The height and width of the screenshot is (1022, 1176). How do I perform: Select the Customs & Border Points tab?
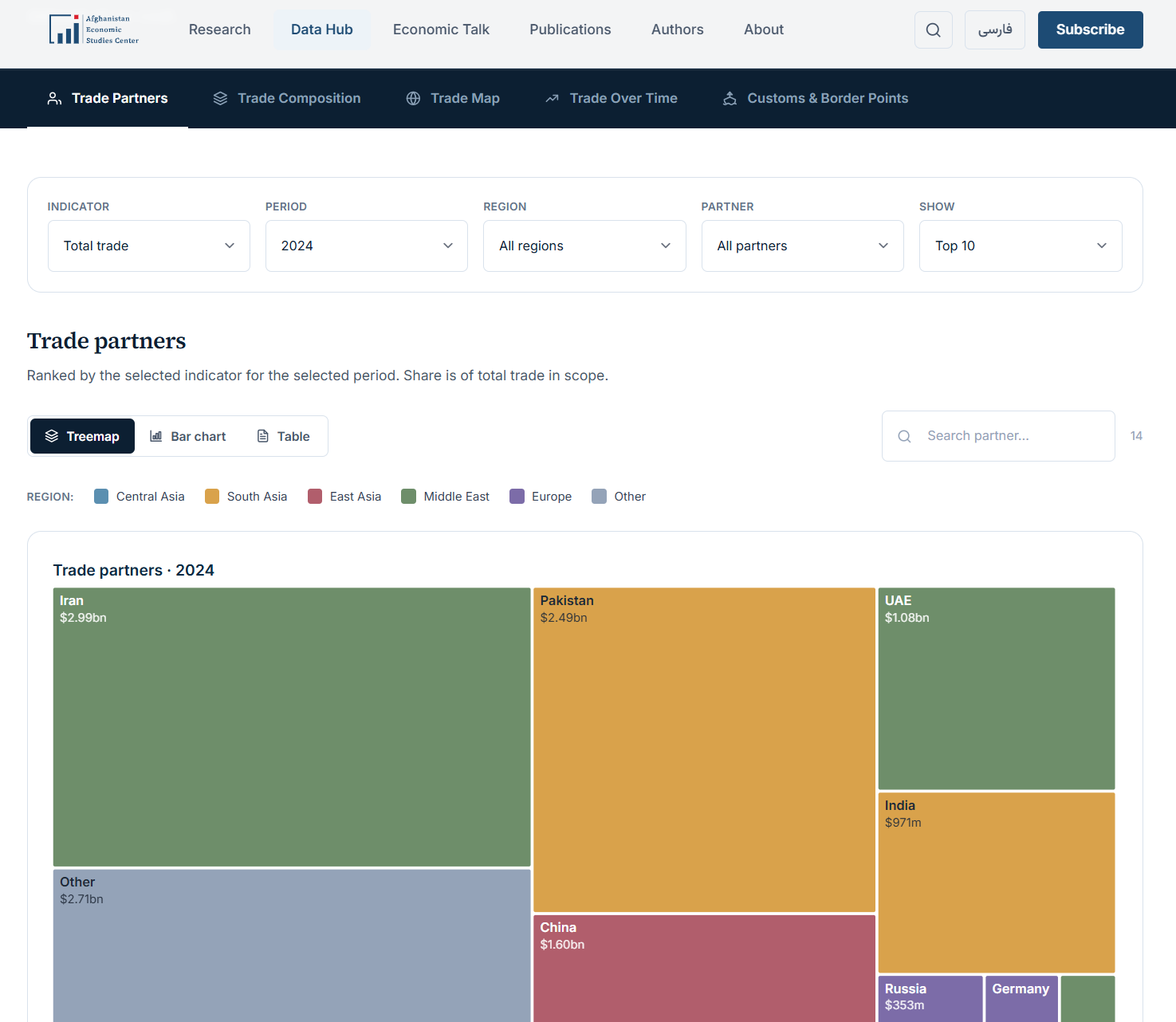pos(816,99)
